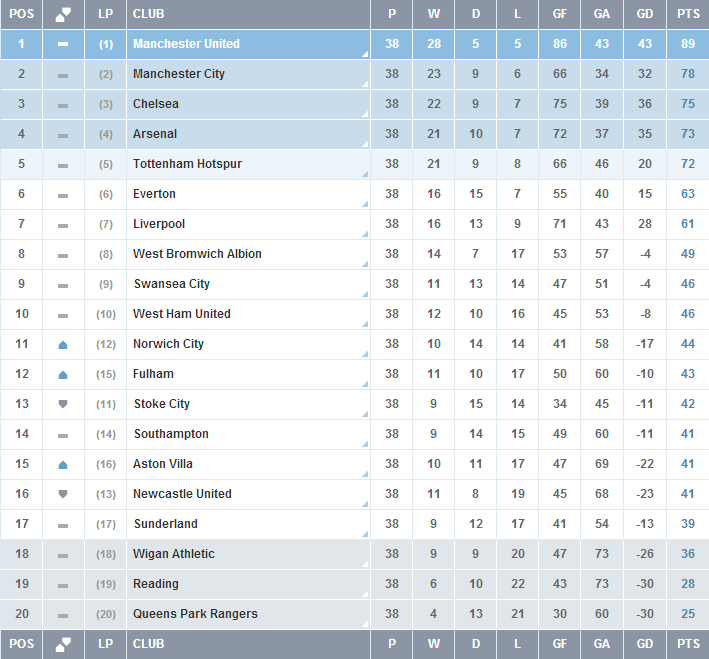Screen dimensions: 709x659
Task: Expand Arsenal row corner triangle
Action: point(365,144)
